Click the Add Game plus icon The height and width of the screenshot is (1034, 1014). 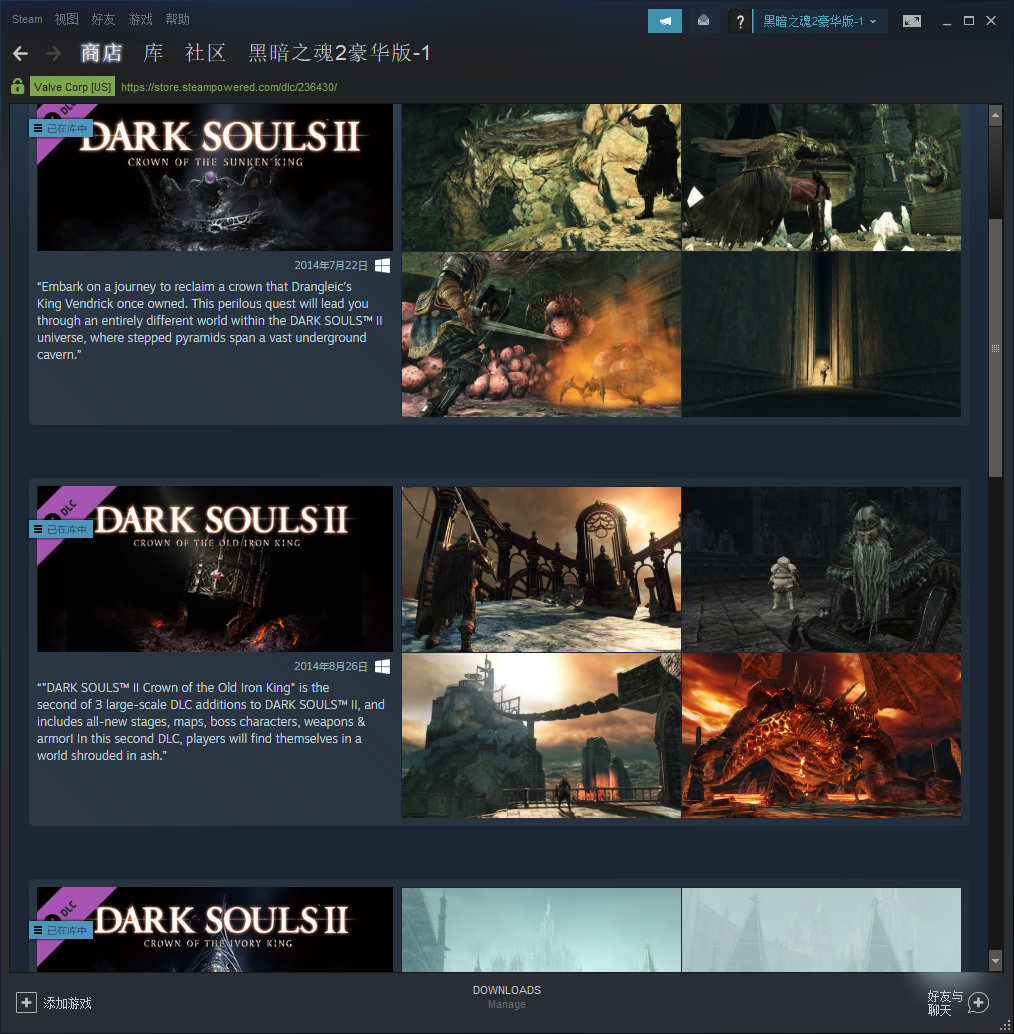pyautogui.click(x=27, y=1002)
